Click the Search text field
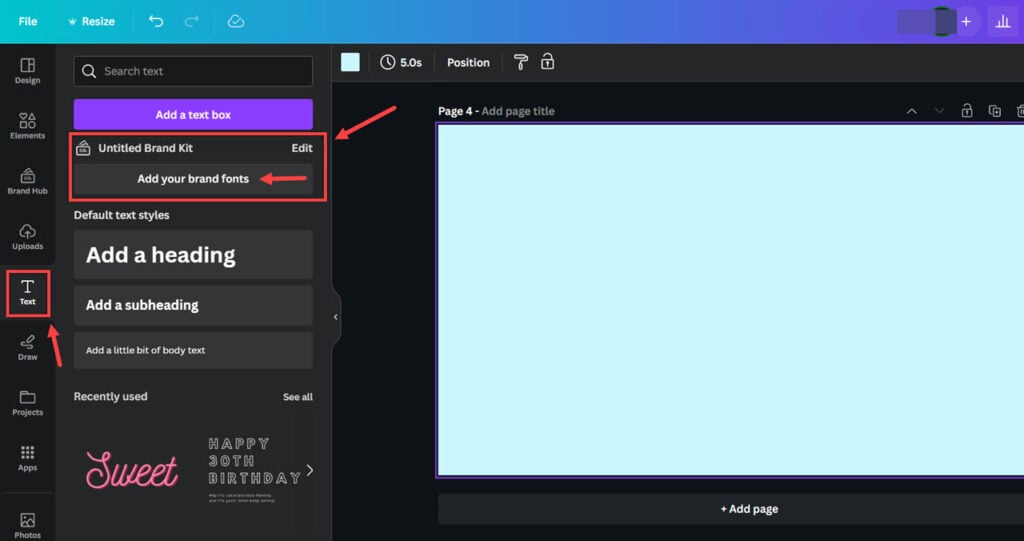The image size is (1024, 541). tap(193, 71)
